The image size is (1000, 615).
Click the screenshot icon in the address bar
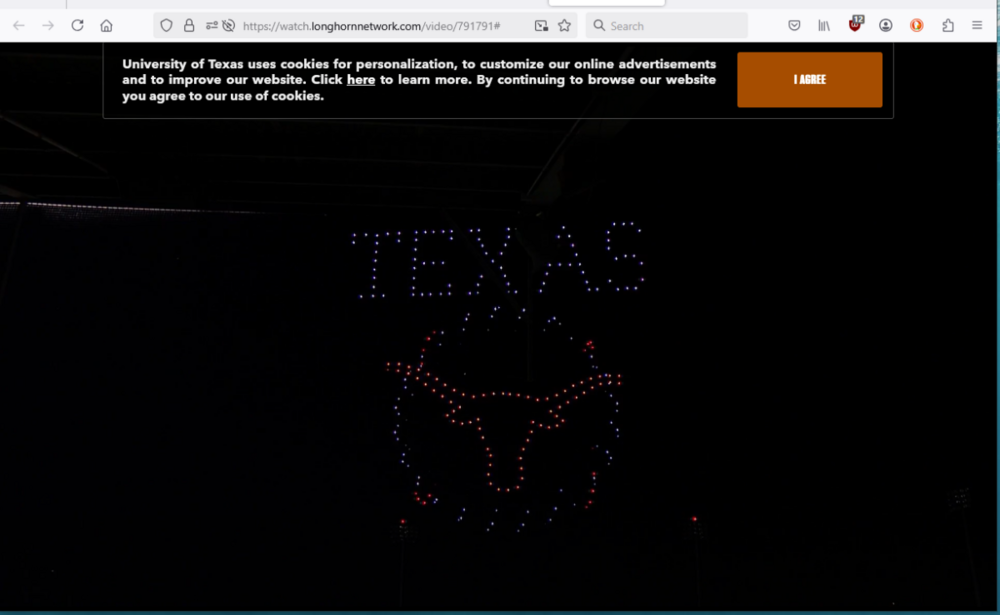pos(541,25)
